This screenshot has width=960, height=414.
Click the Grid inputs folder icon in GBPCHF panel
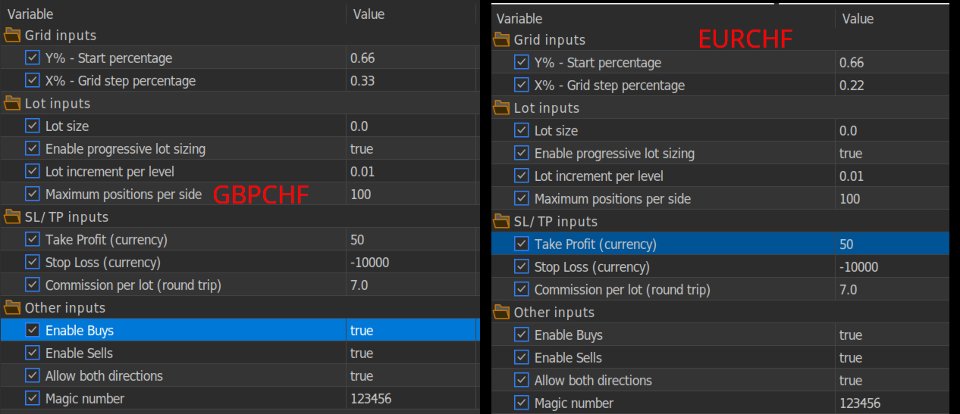12,35
